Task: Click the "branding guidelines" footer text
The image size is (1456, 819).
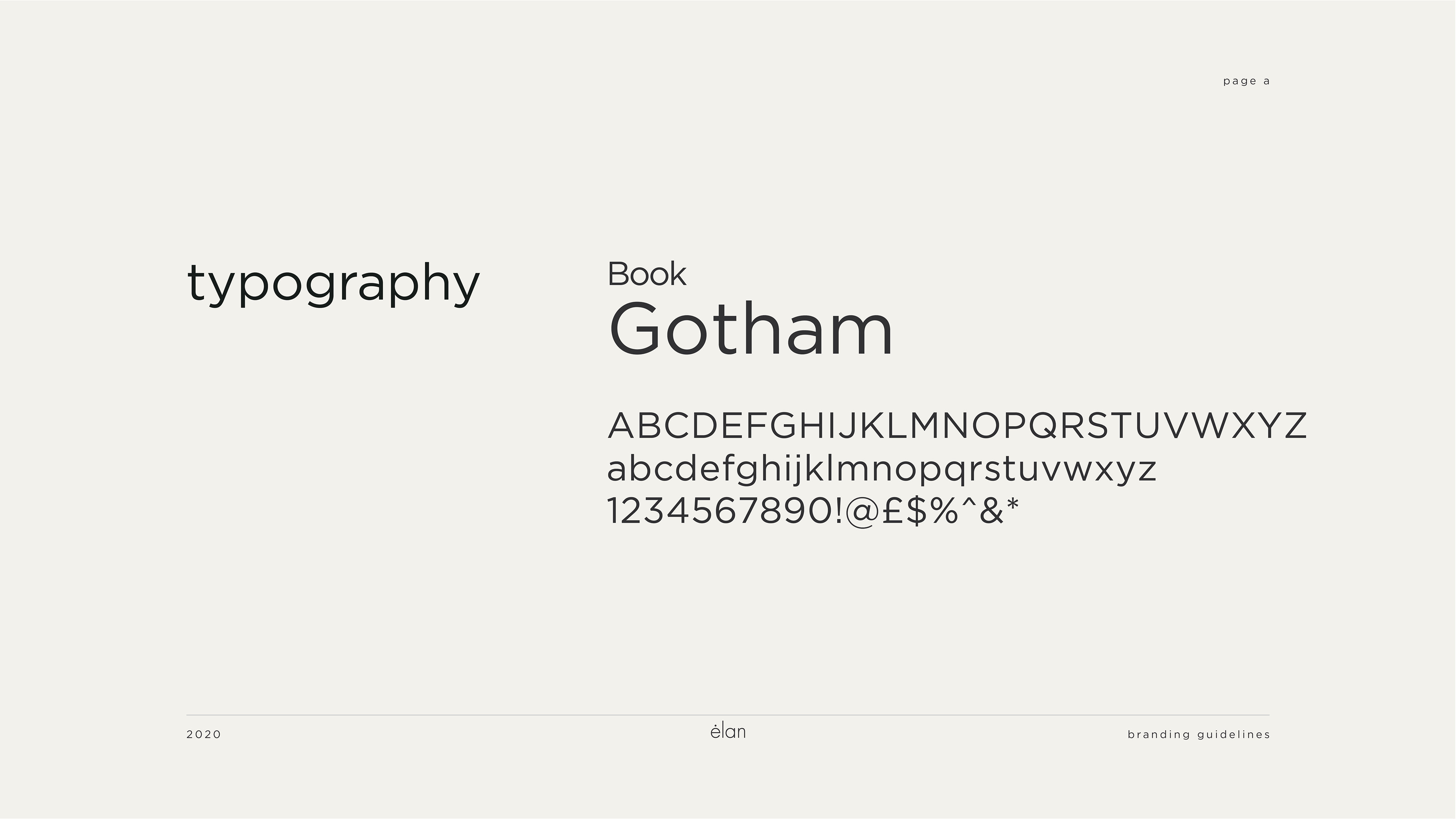Action: [x=1199, y=735]
